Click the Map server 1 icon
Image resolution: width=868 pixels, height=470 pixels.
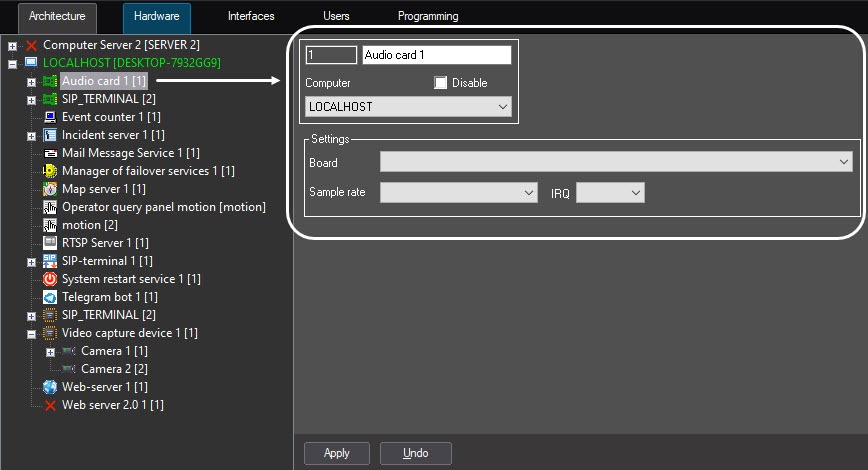(50, 189)
